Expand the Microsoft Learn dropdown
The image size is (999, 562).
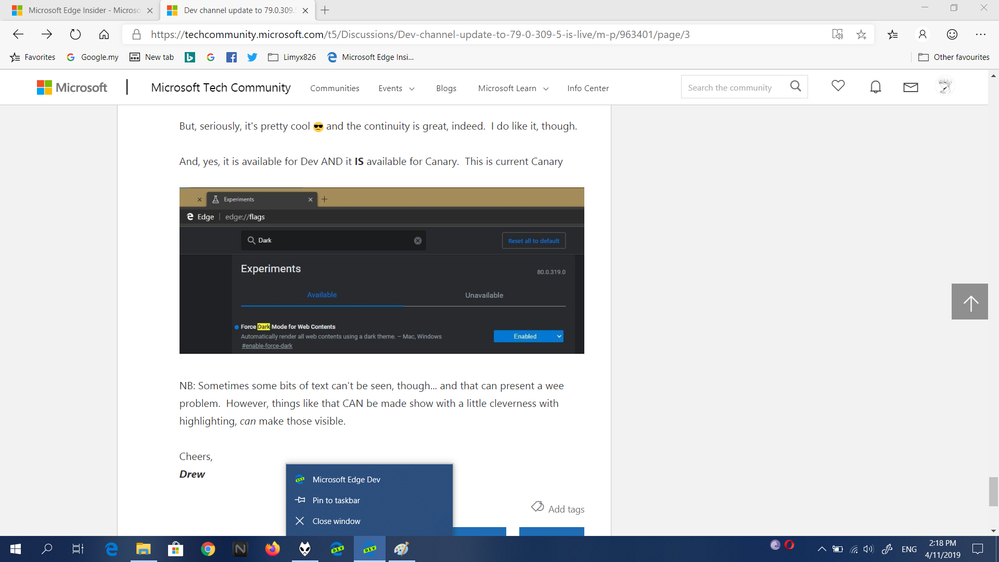click(x=513, y=88)
